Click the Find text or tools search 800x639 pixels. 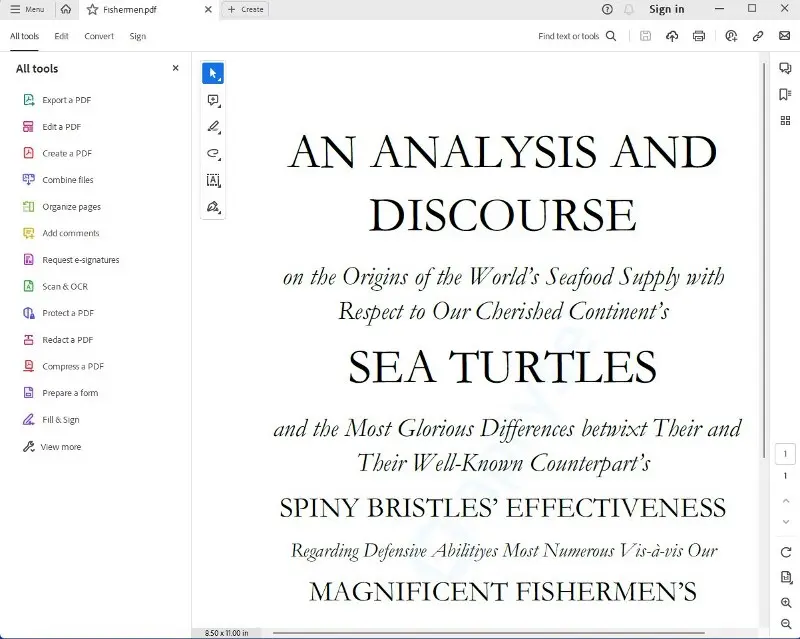pyautogui.click(x=577, y=36)
